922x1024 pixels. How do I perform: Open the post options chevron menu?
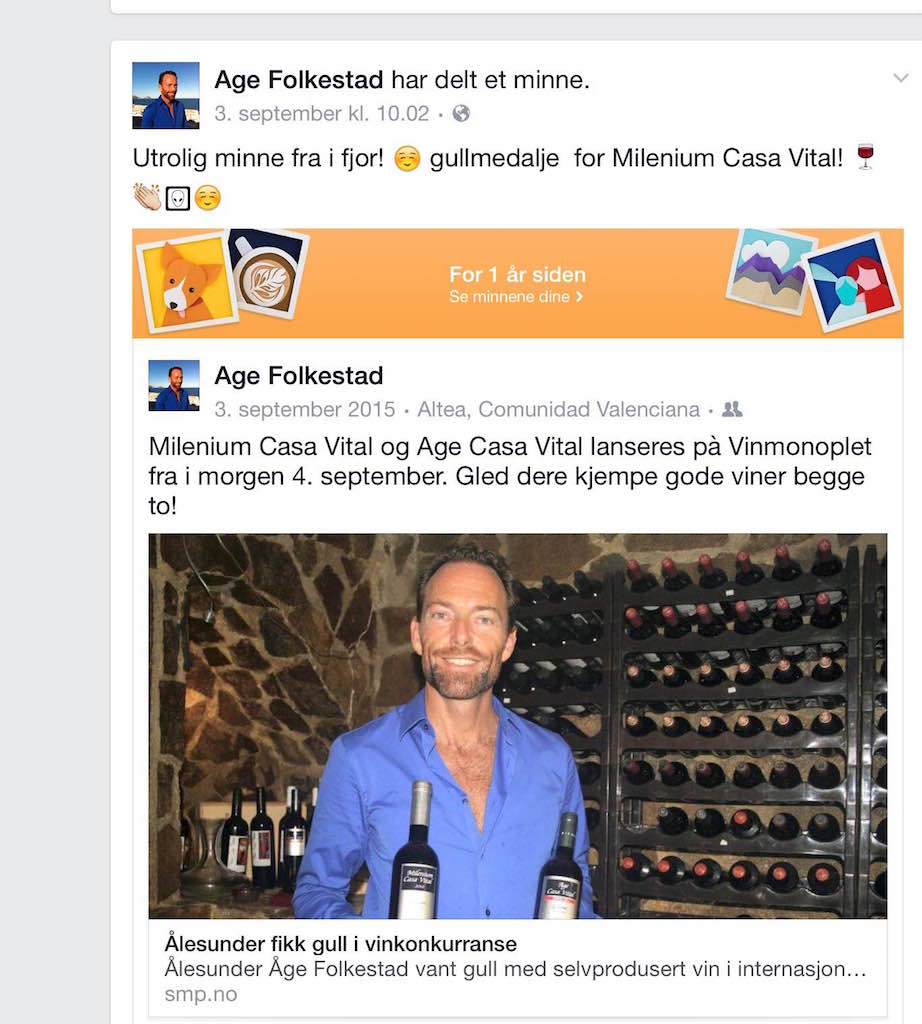901,78
